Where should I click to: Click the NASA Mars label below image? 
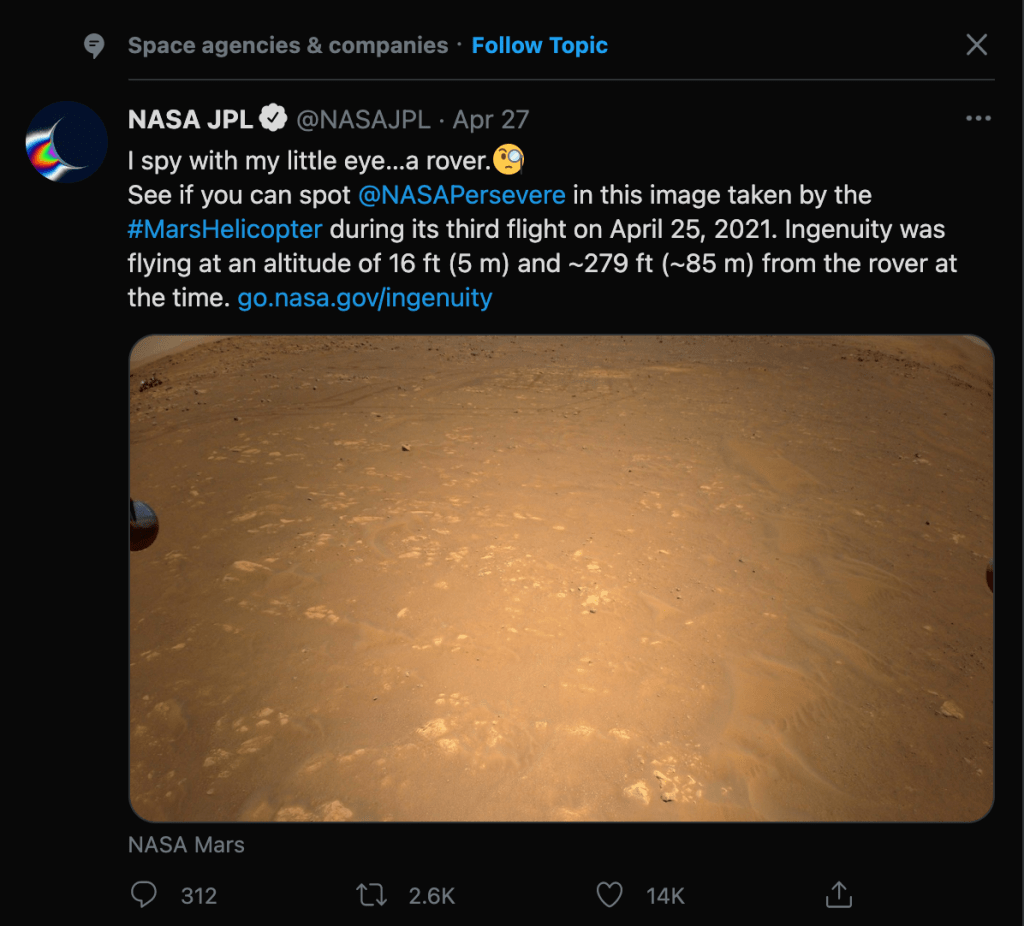[186, 845]
